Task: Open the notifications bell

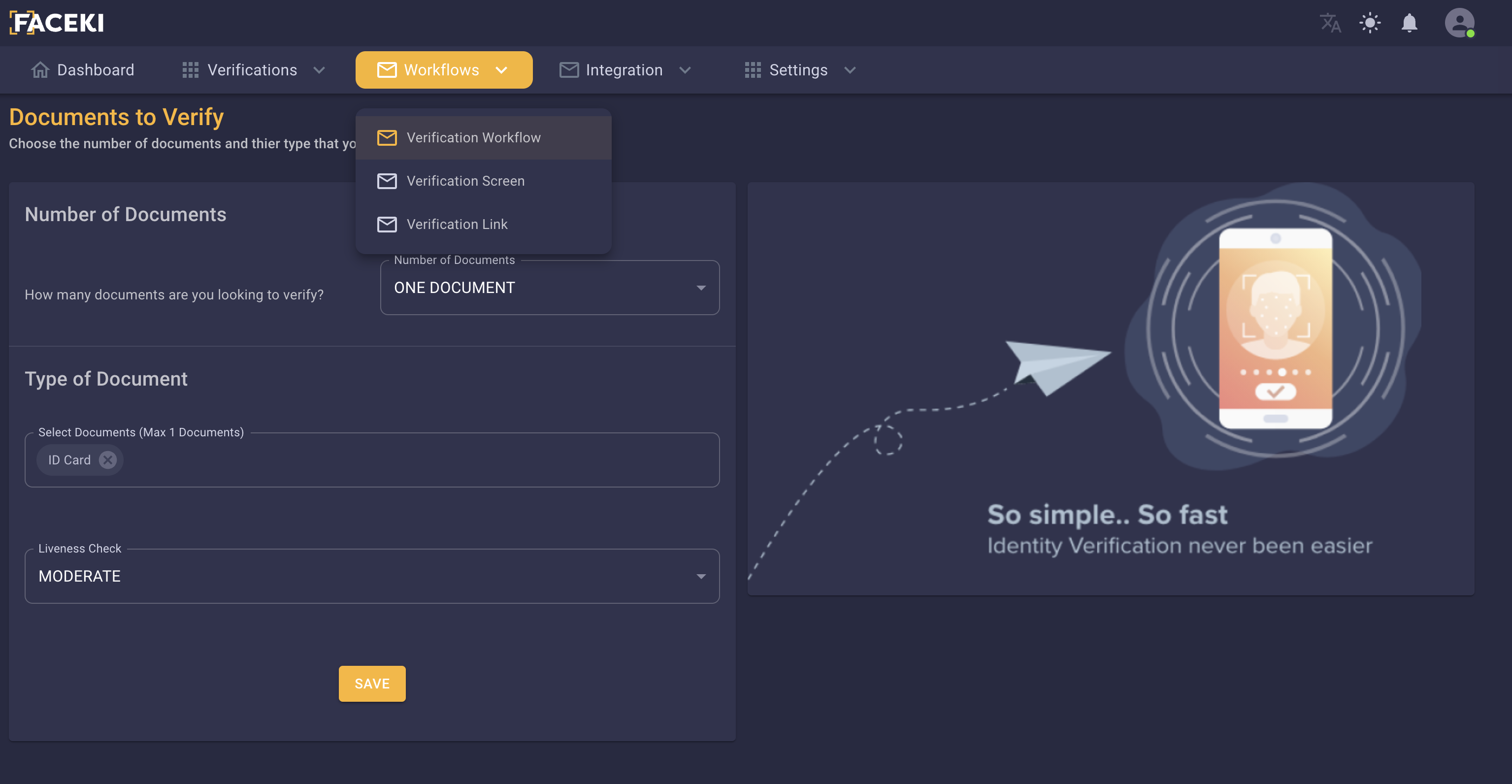Action: [1409, 23]
